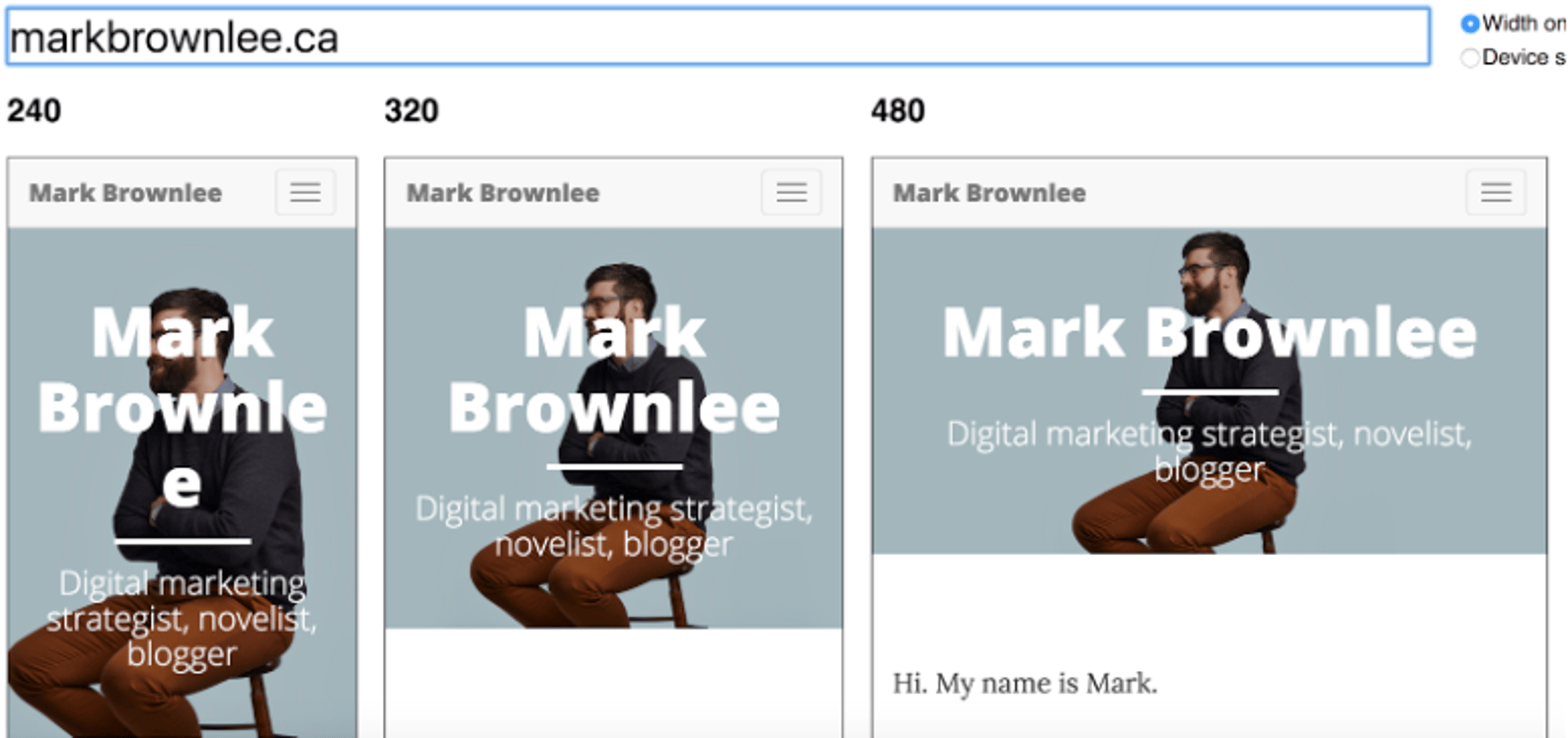Select the 'Device size' radio button
This screenshot has width=1568, height=738.
pyautogui.click(x=1472, y=57)
